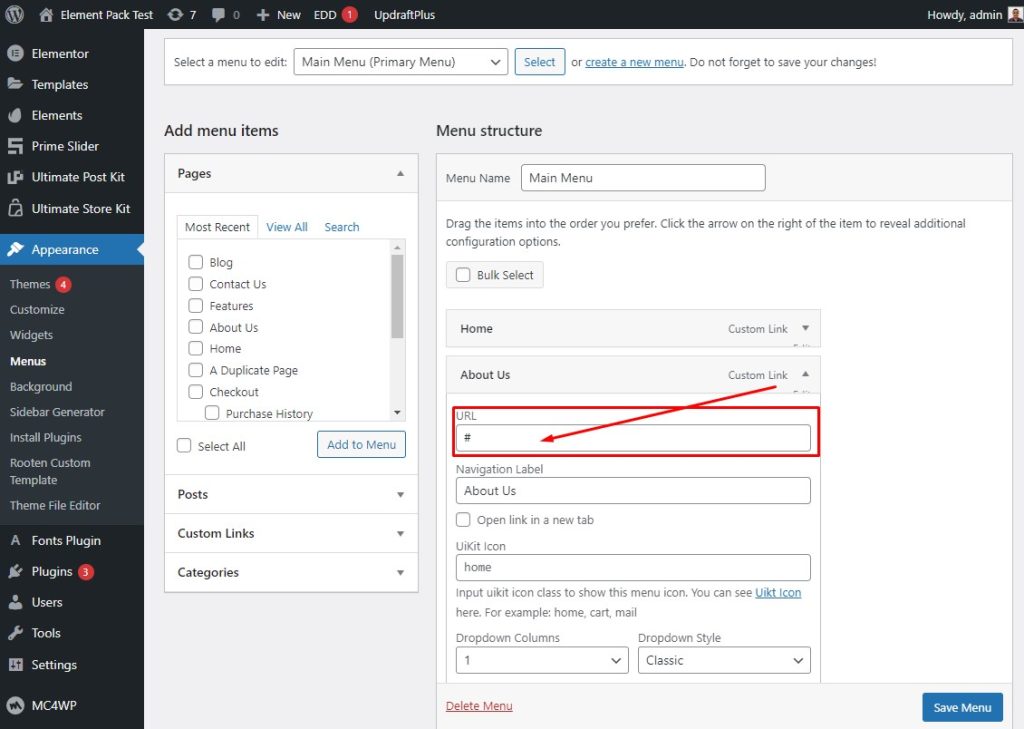The height and width of the screenshot is (729, 1024).
Task: Click into the URL input field
Action: click(x=633, y=438)
